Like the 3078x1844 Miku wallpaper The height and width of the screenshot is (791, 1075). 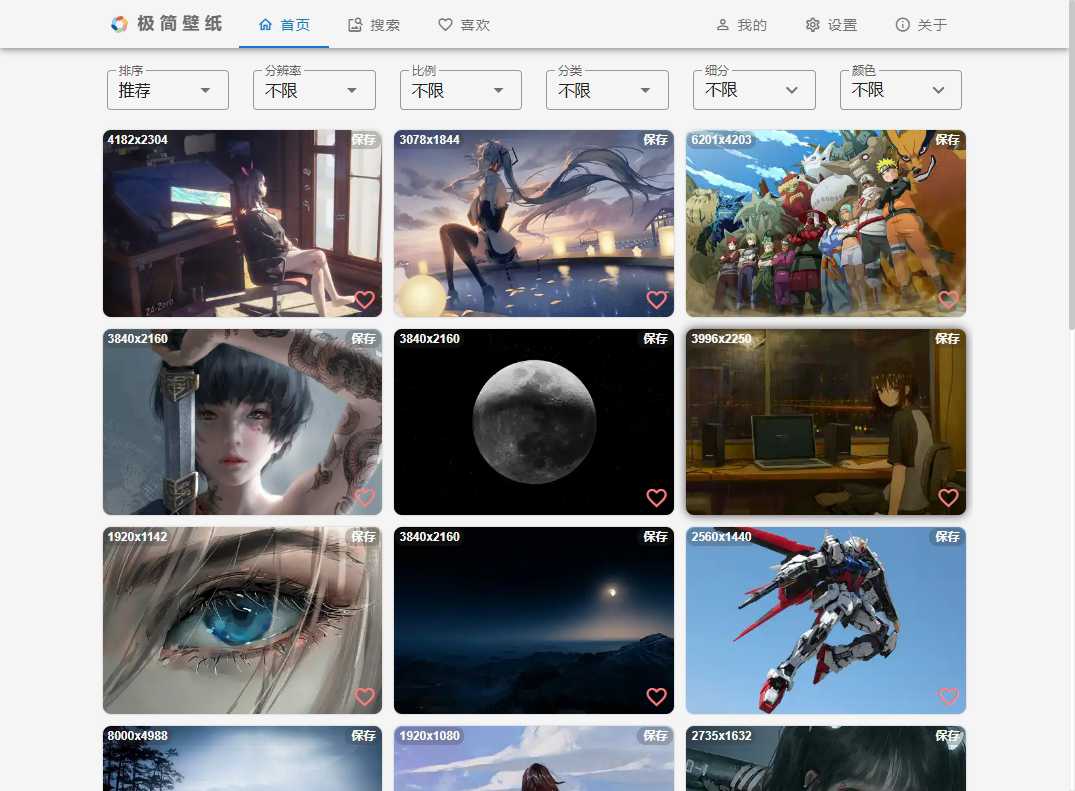[657, 300]
